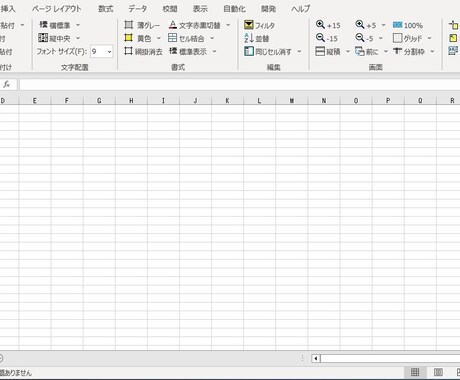Select column N header
460x380 pixels.
tap(324, 100)
